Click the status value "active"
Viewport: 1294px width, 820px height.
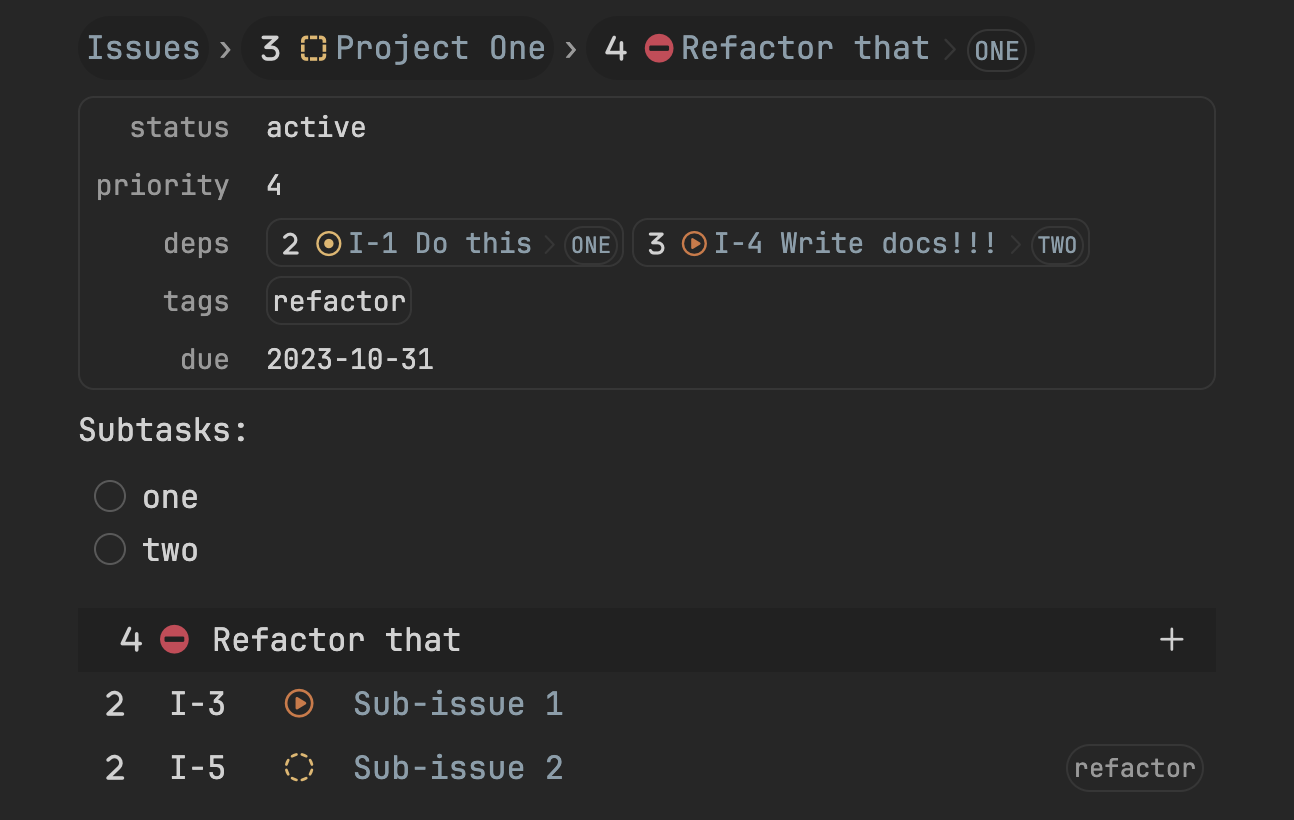[x=316, y=128]
